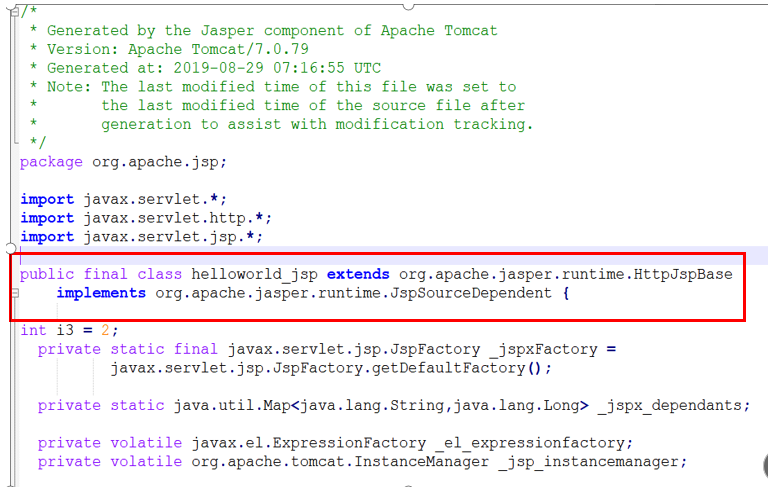This screenshot has width=769, height=489.
Task: Click comment line 'the last modified time of the source'
Action: [313, 105]
